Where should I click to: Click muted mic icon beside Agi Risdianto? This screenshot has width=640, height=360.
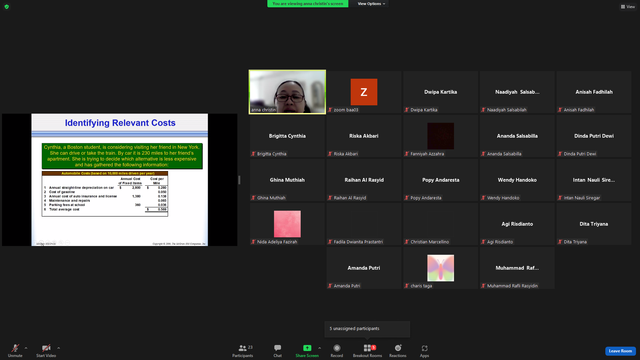483,242
